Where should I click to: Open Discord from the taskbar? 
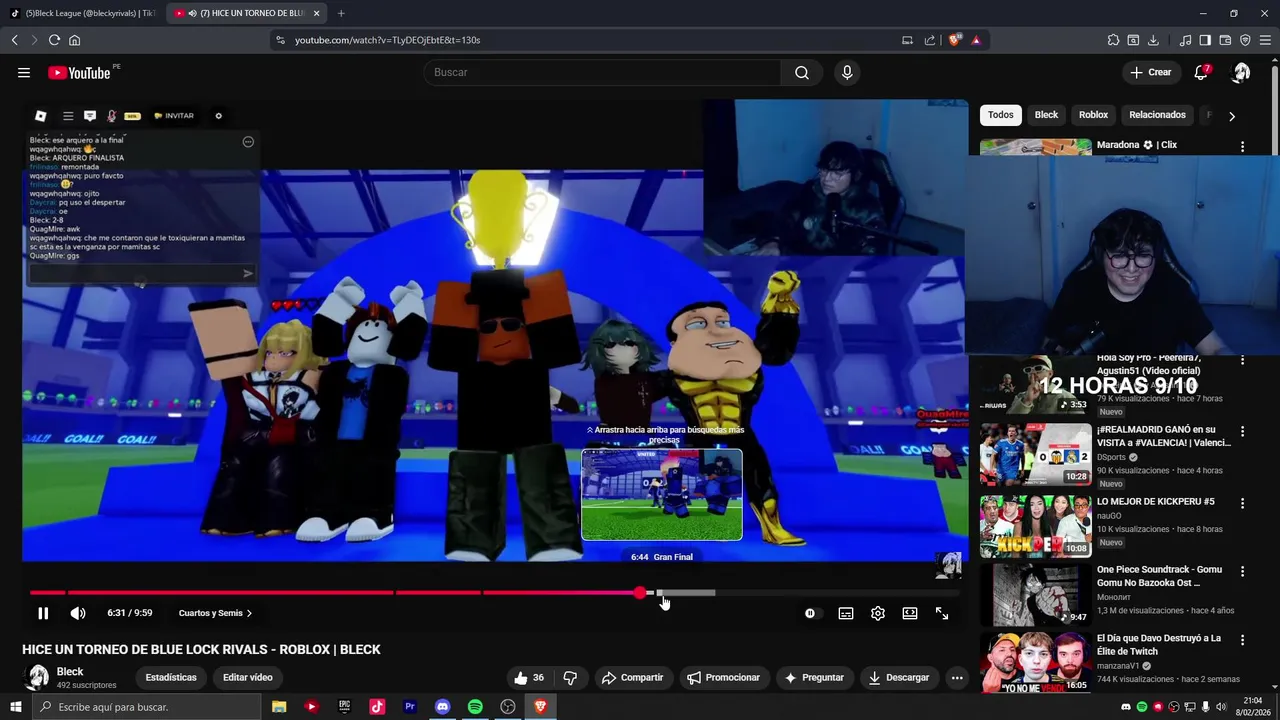click(442, 707)
